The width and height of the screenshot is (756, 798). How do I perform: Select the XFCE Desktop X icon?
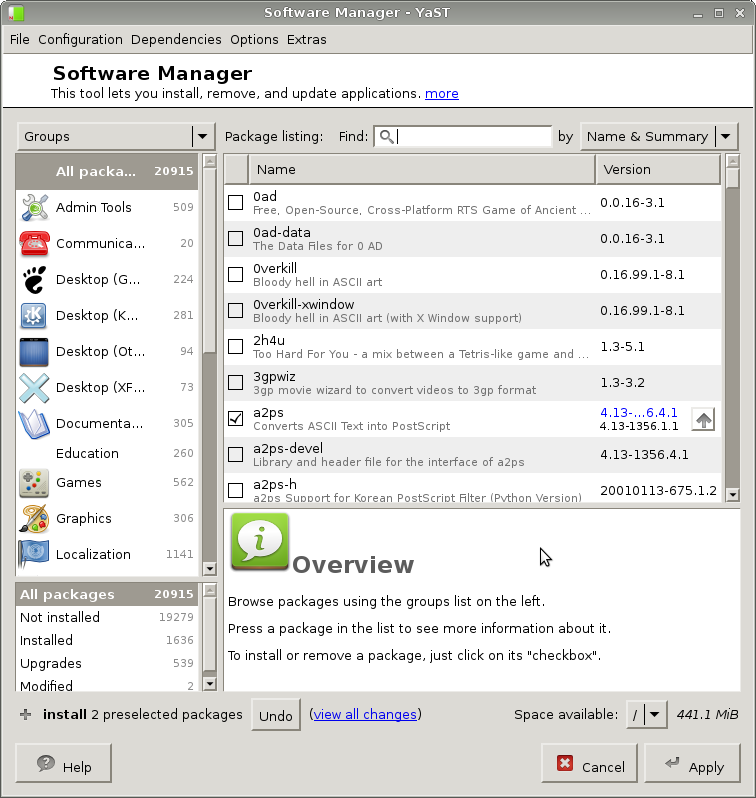[x=34, y=388]
